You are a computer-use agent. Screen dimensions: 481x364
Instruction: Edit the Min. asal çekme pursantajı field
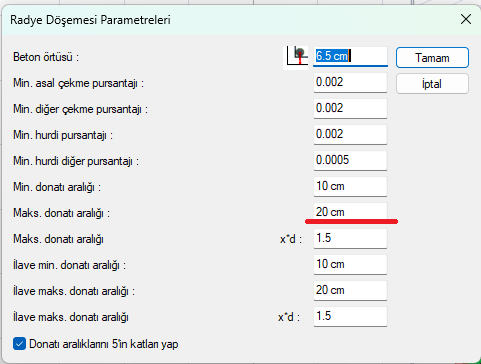(350, 82)
